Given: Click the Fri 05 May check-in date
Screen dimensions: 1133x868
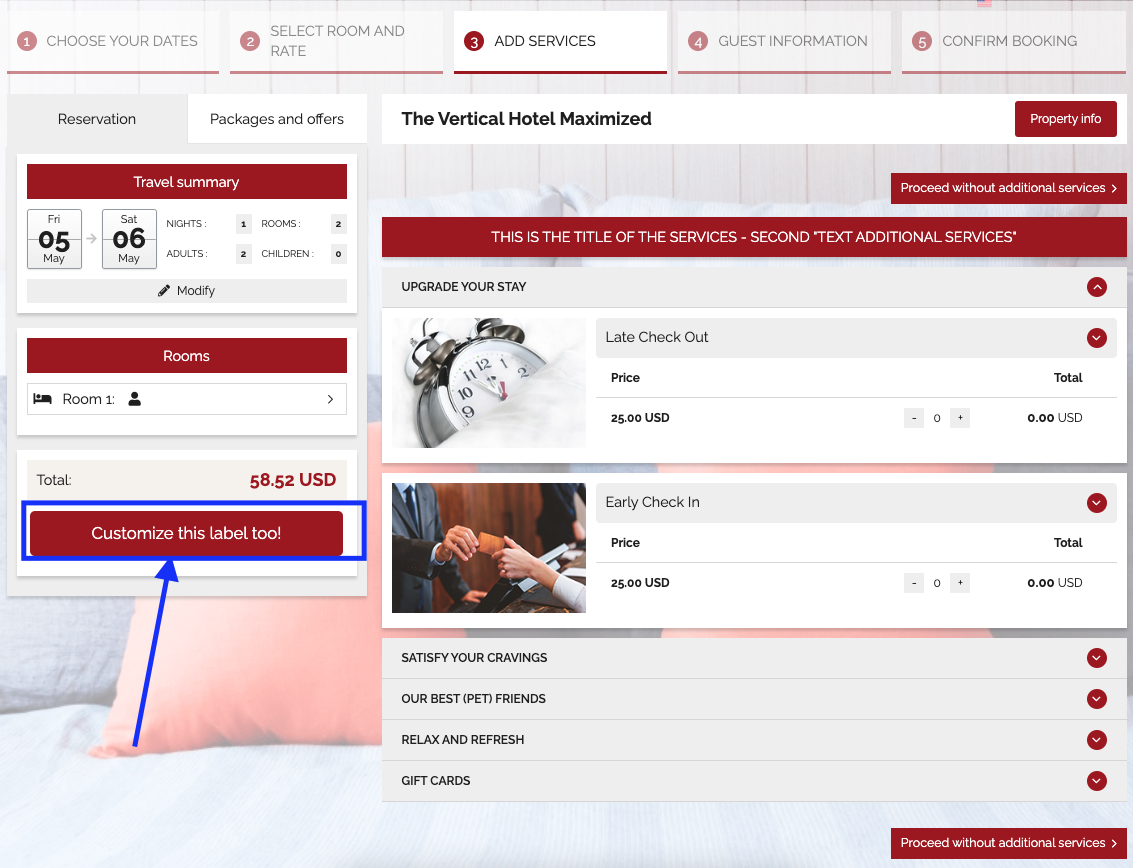Looking at the screenshot, I should [54, 239].
